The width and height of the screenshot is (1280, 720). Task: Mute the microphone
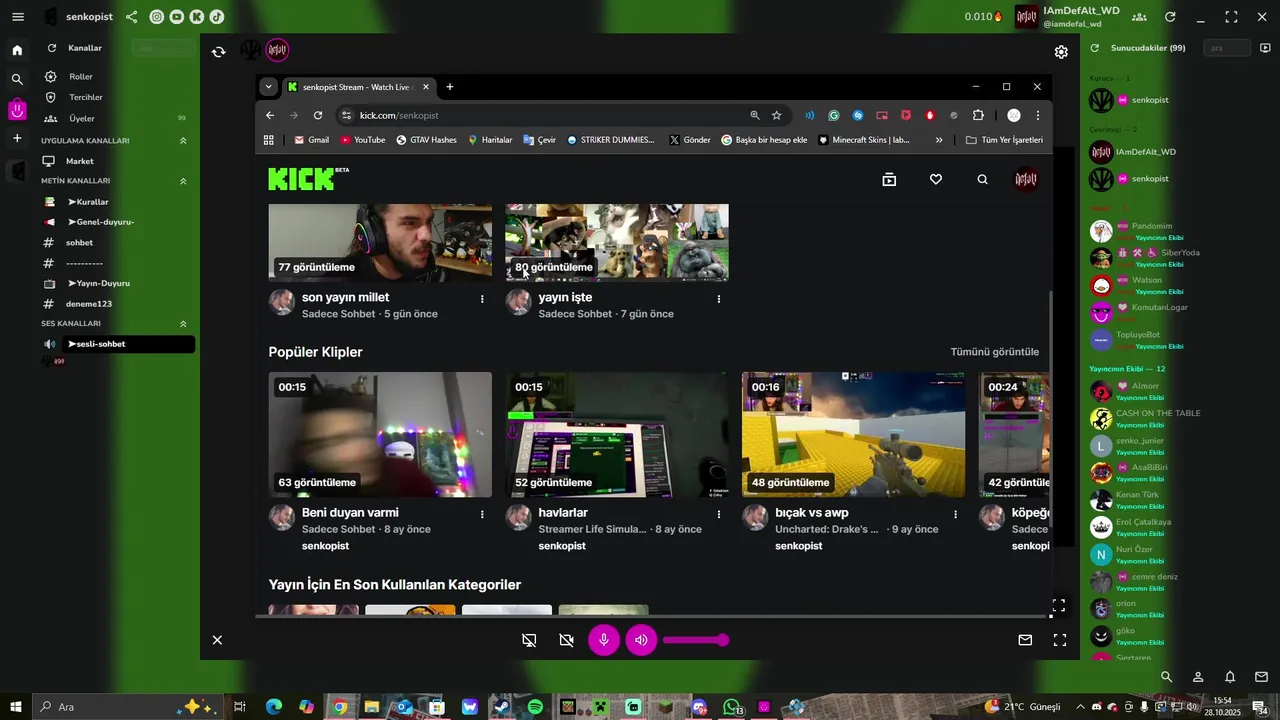click(x=604, y=640)
